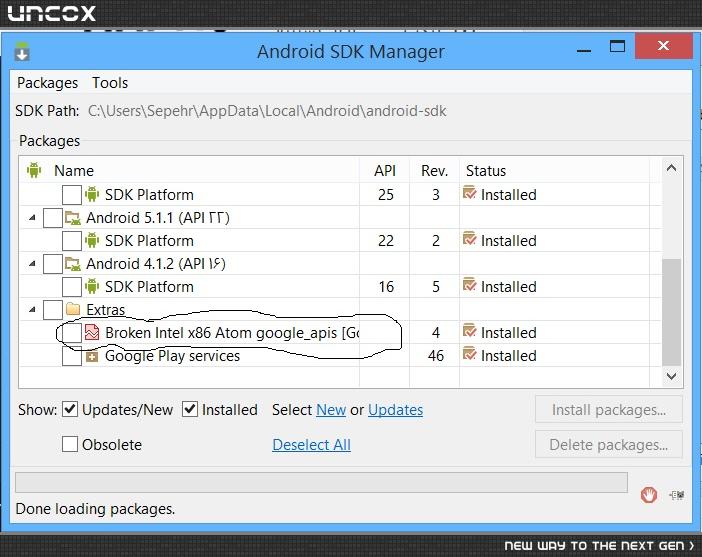Click the installed status icon for API 16
Screen dimensions: 702x557
click(470, 285)
